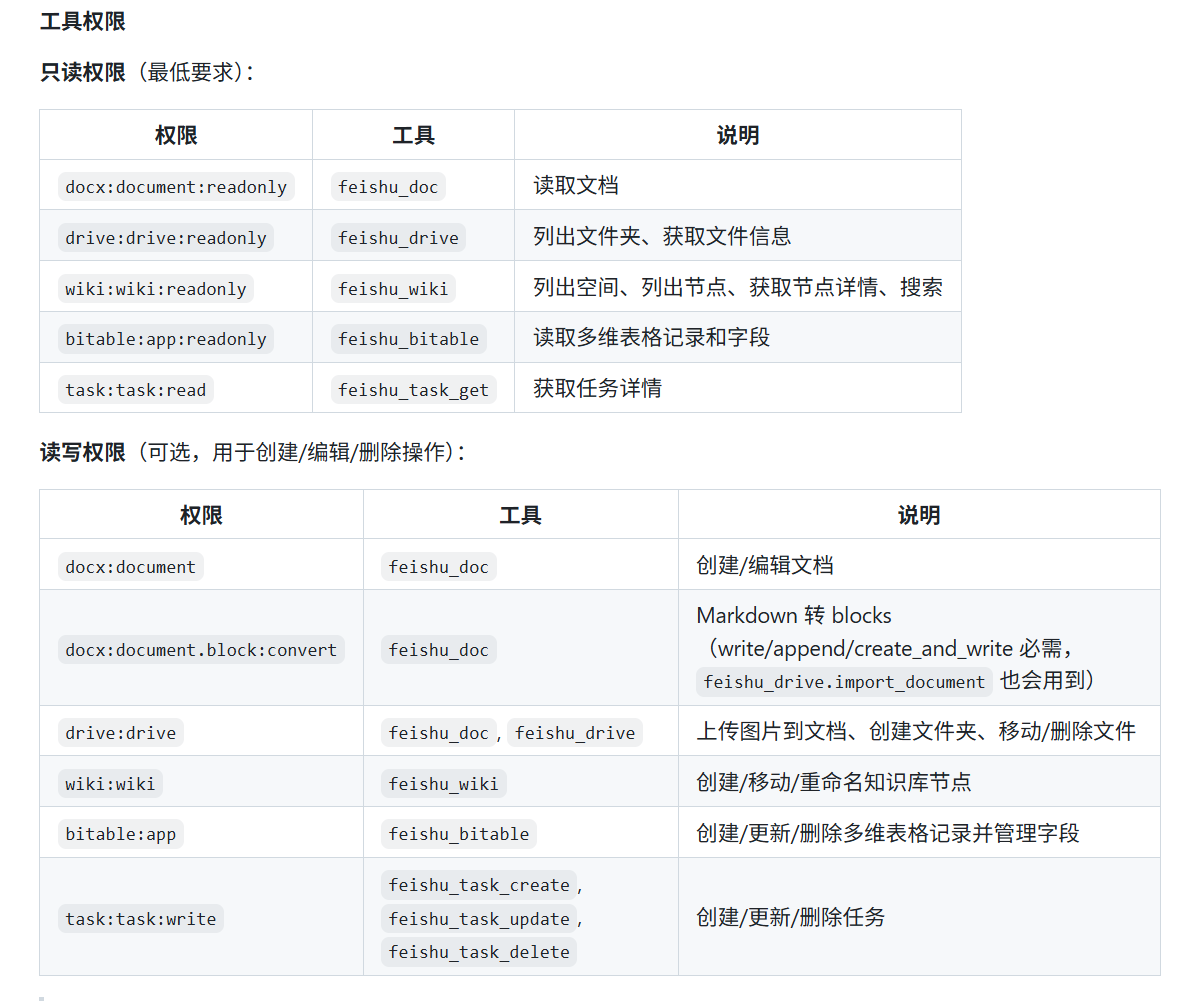The width and height of the screenshot is (1197, 1001).
Task: Select feishu_doc in the docx:document:readonly row
Action: [x=389, y=187]
